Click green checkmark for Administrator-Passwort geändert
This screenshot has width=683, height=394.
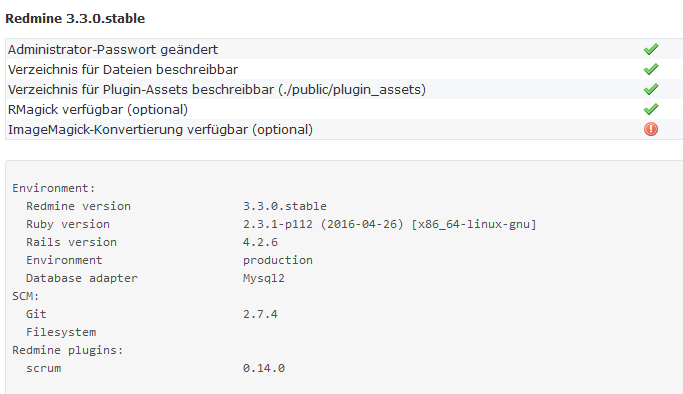click(x=651, y=49)
